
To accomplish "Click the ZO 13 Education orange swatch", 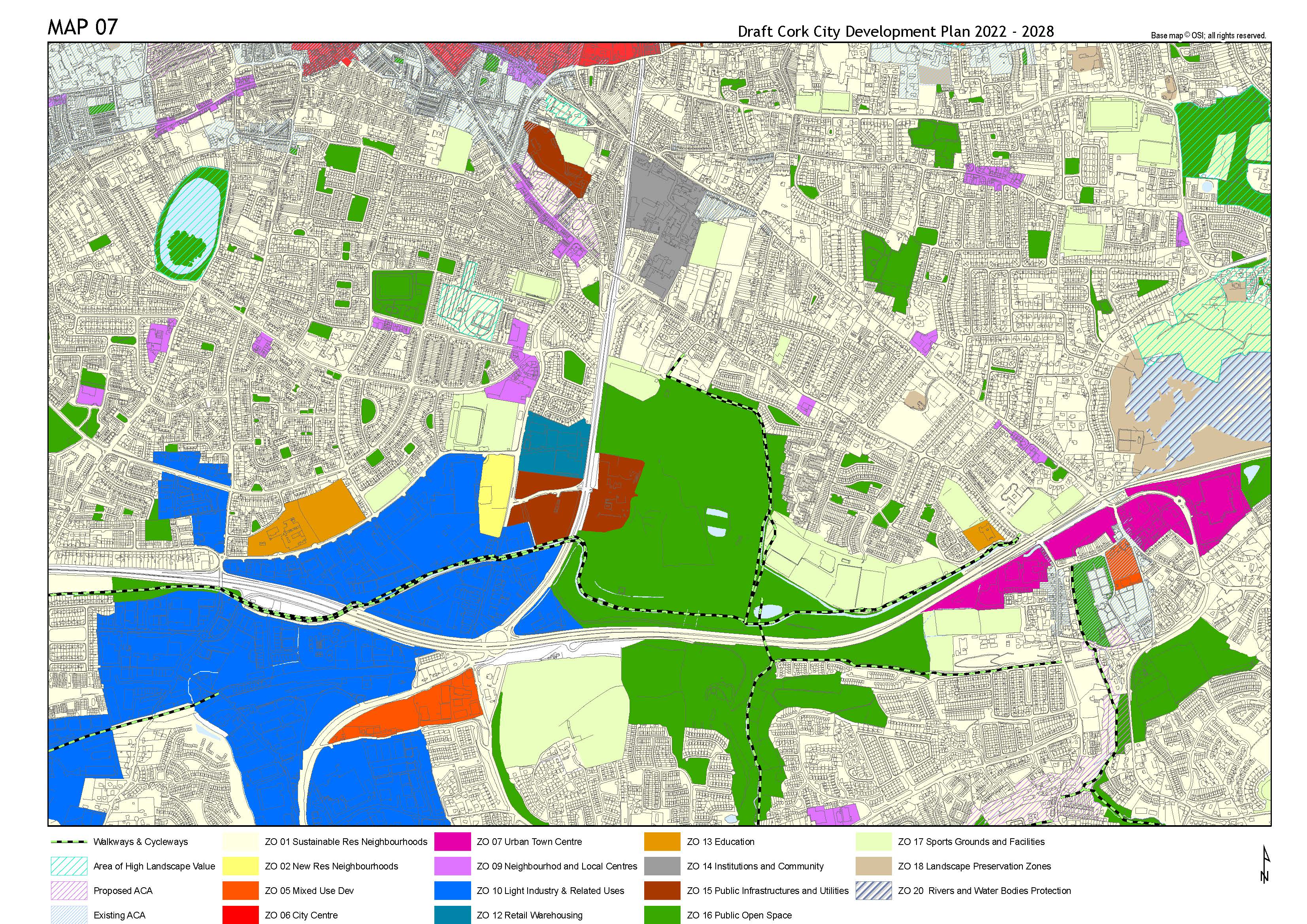I will [x=663, y=841].
